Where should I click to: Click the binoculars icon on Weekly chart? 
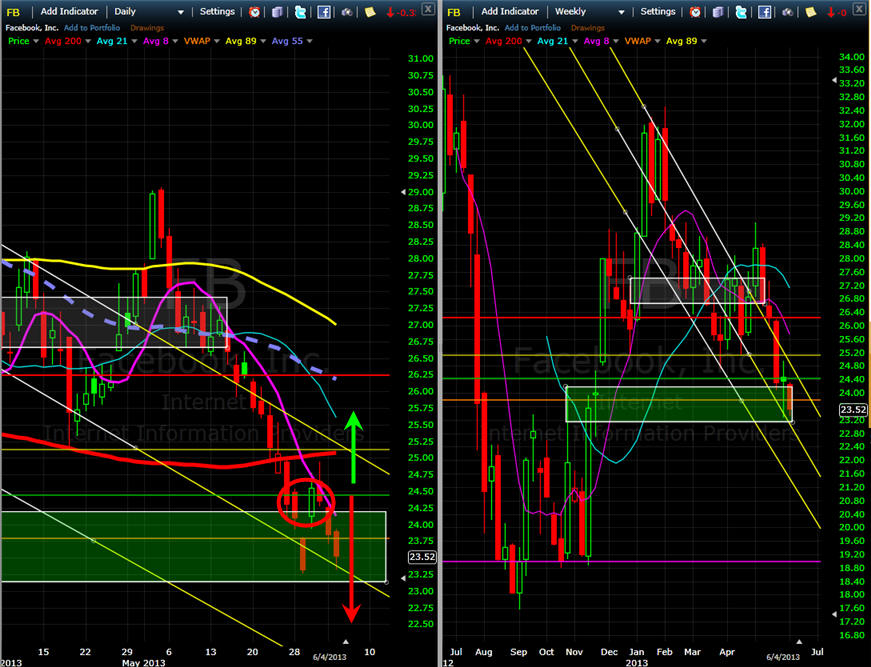(x=787, y=12)
